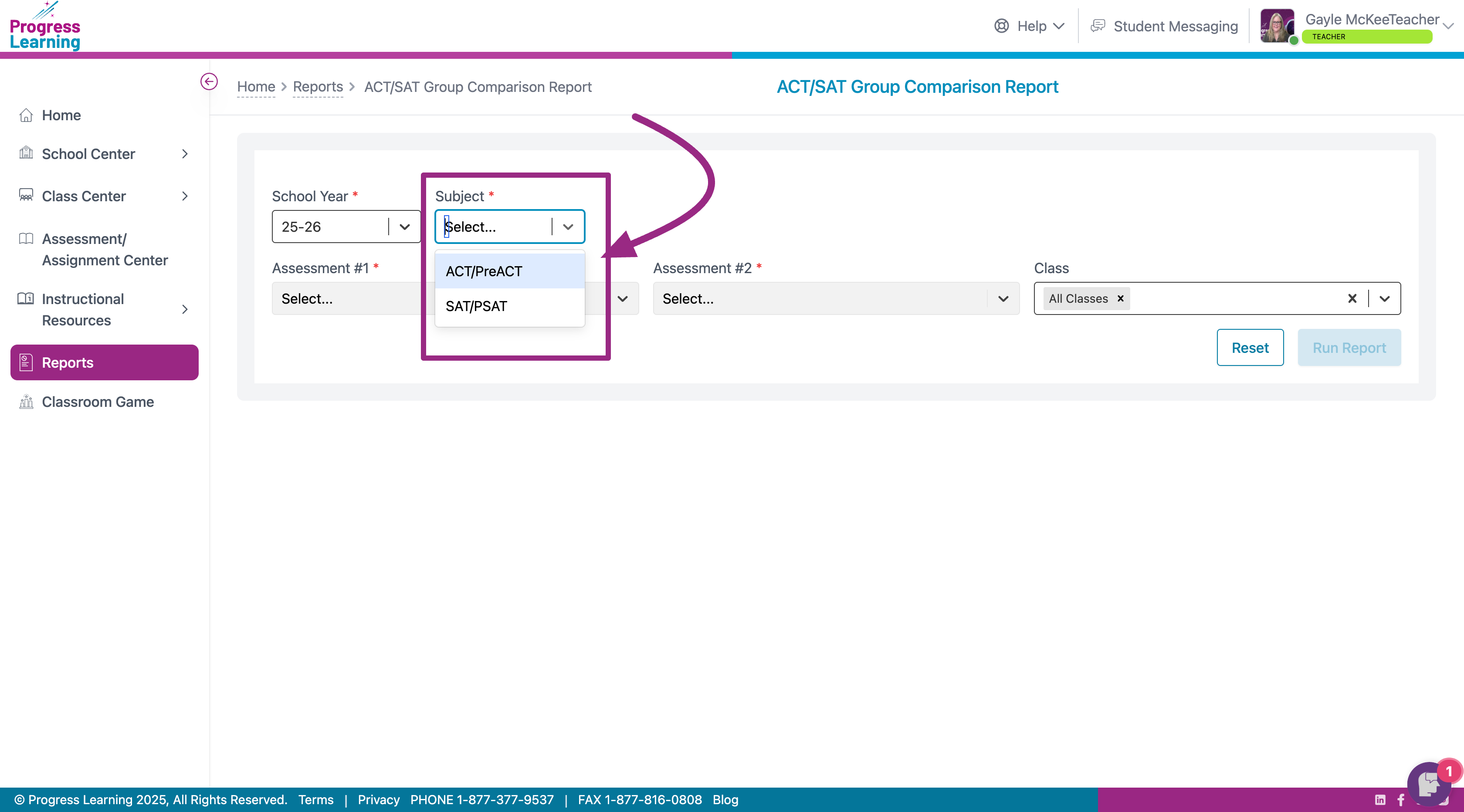
Task: Click the teacher profile avatar
Action: point(1277,26)
